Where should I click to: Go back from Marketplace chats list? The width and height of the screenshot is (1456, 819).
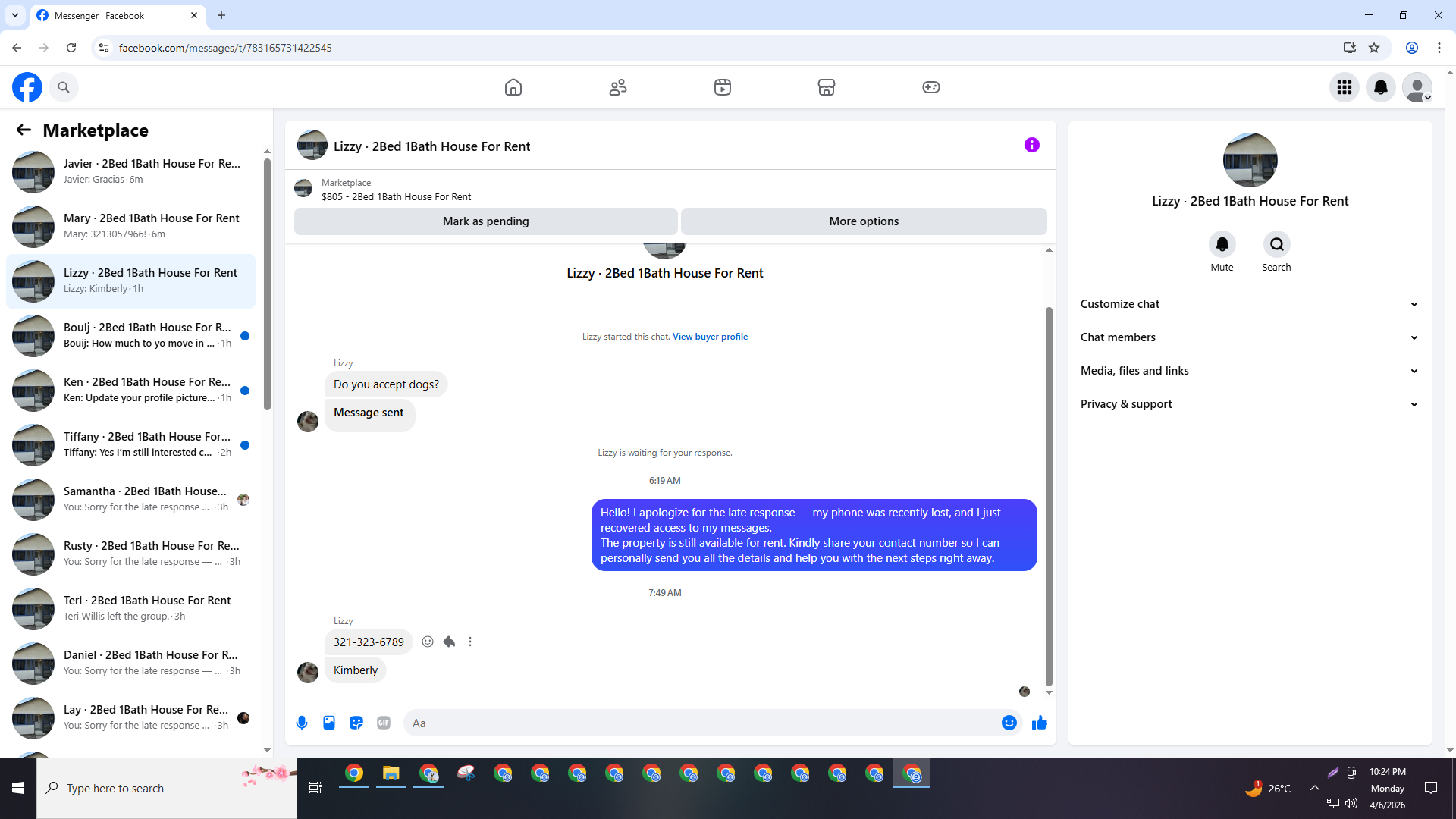pos(24,130)
